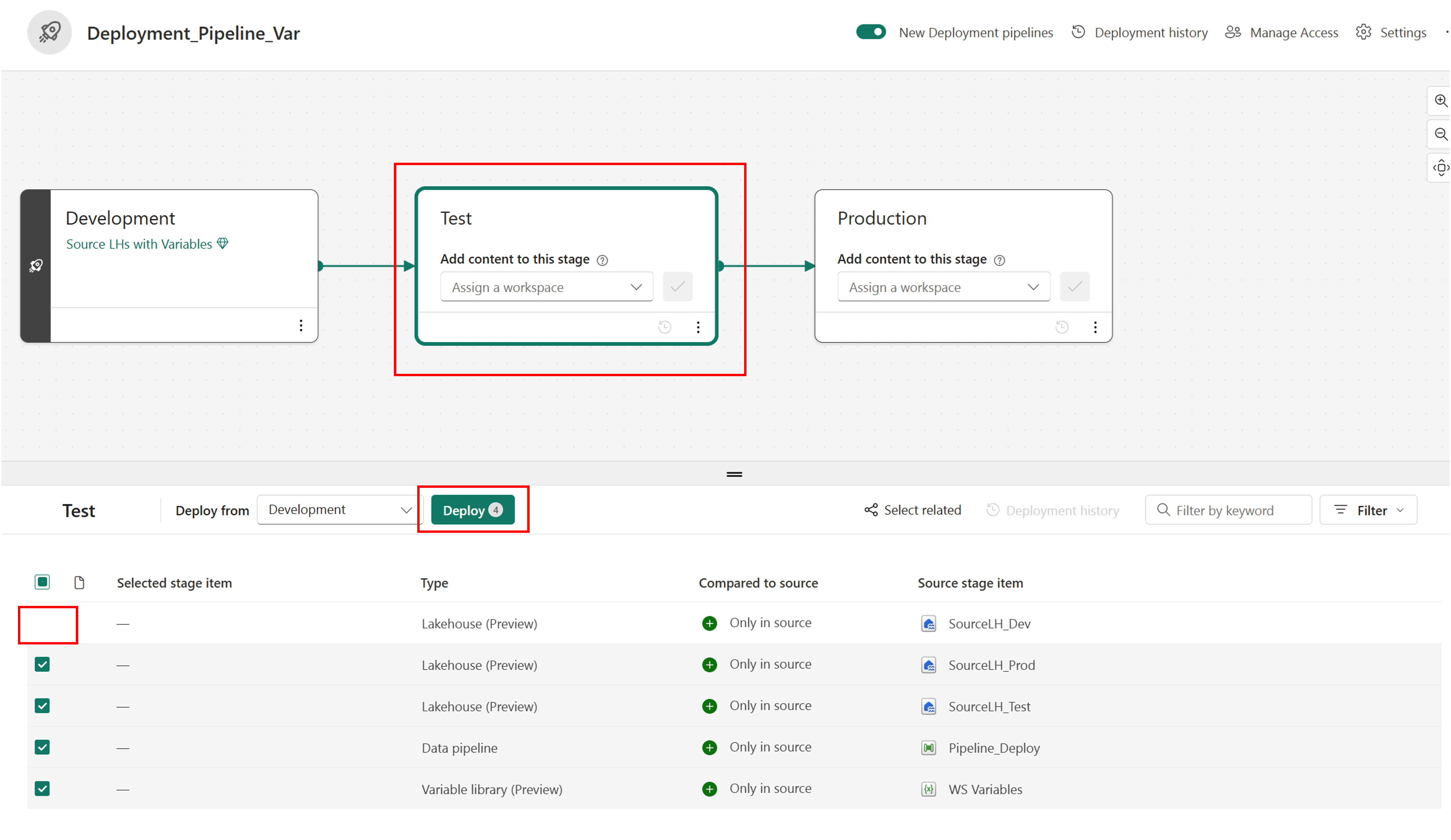This screenshot has height=840, width=1451.
Task: Click the green Deploy button
Action: click(x=472, y=510)
